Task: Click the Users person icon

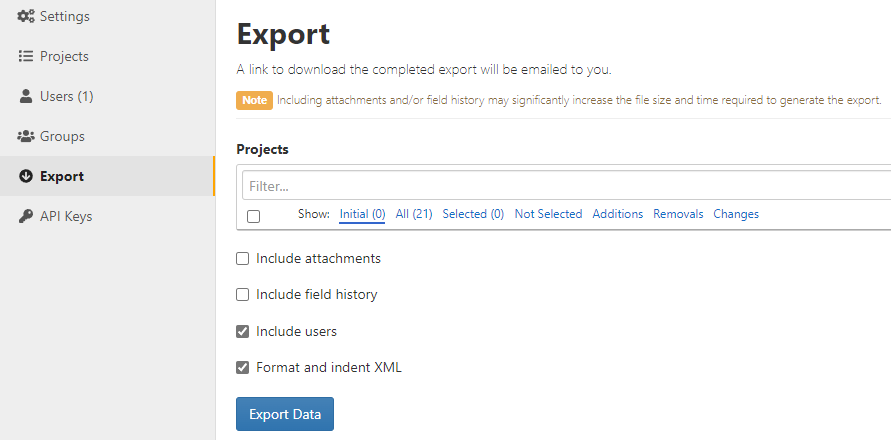Action: click(26, 97)
